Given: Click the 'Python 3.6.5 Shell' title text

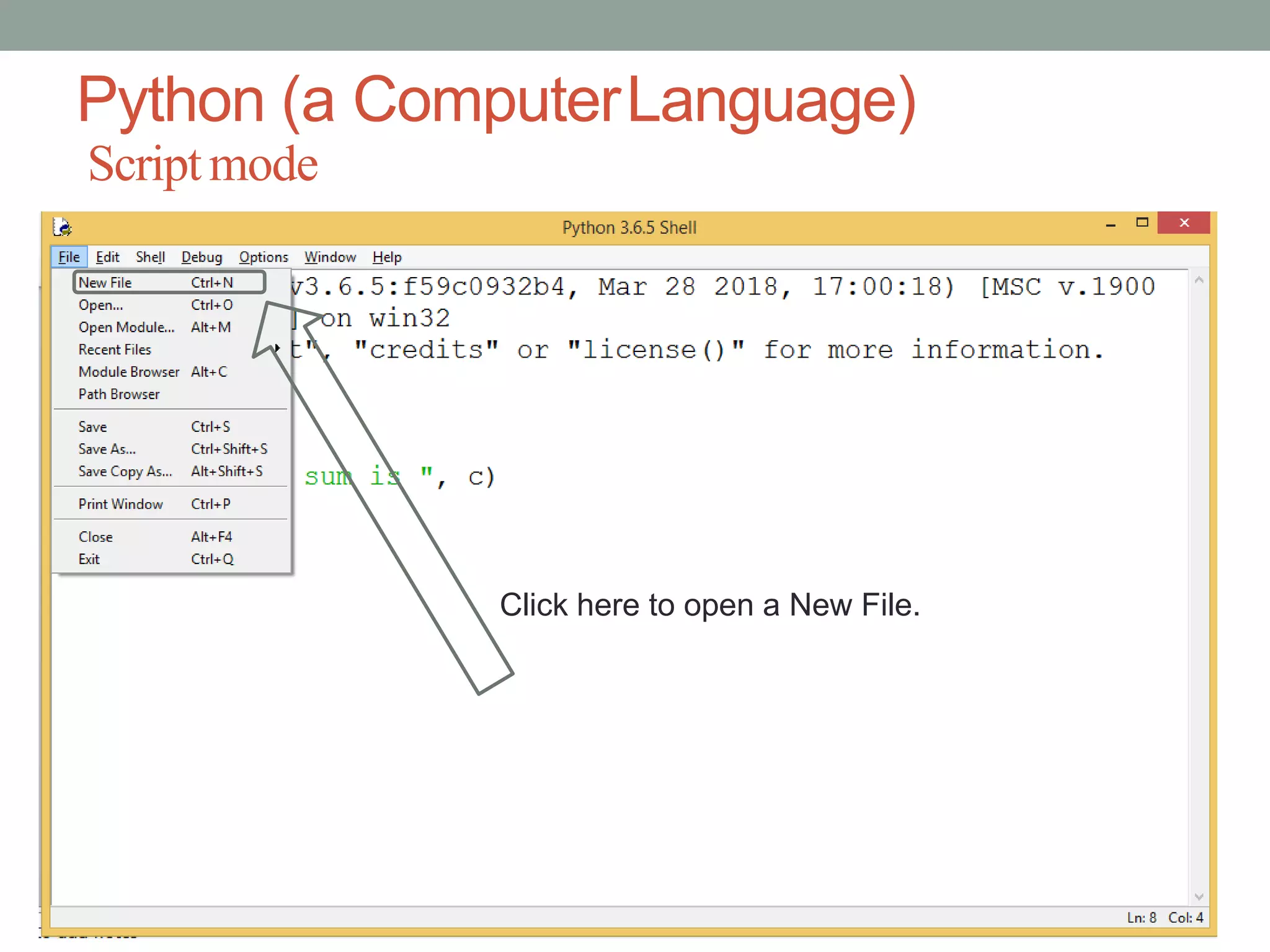Looking at the screenshot, I should 629,227.
